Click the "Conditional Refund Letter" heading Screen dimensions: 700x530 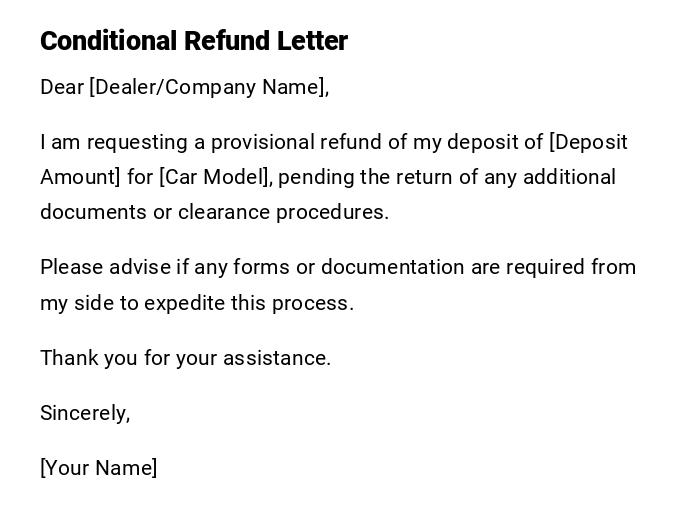(x=193, y=41)
